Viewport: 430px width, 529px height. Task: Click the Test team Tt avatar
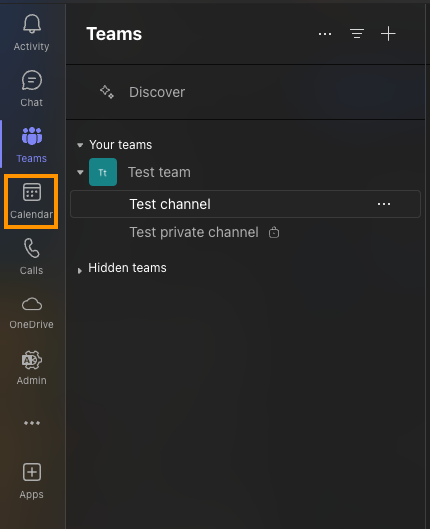(x=103, y=172)
